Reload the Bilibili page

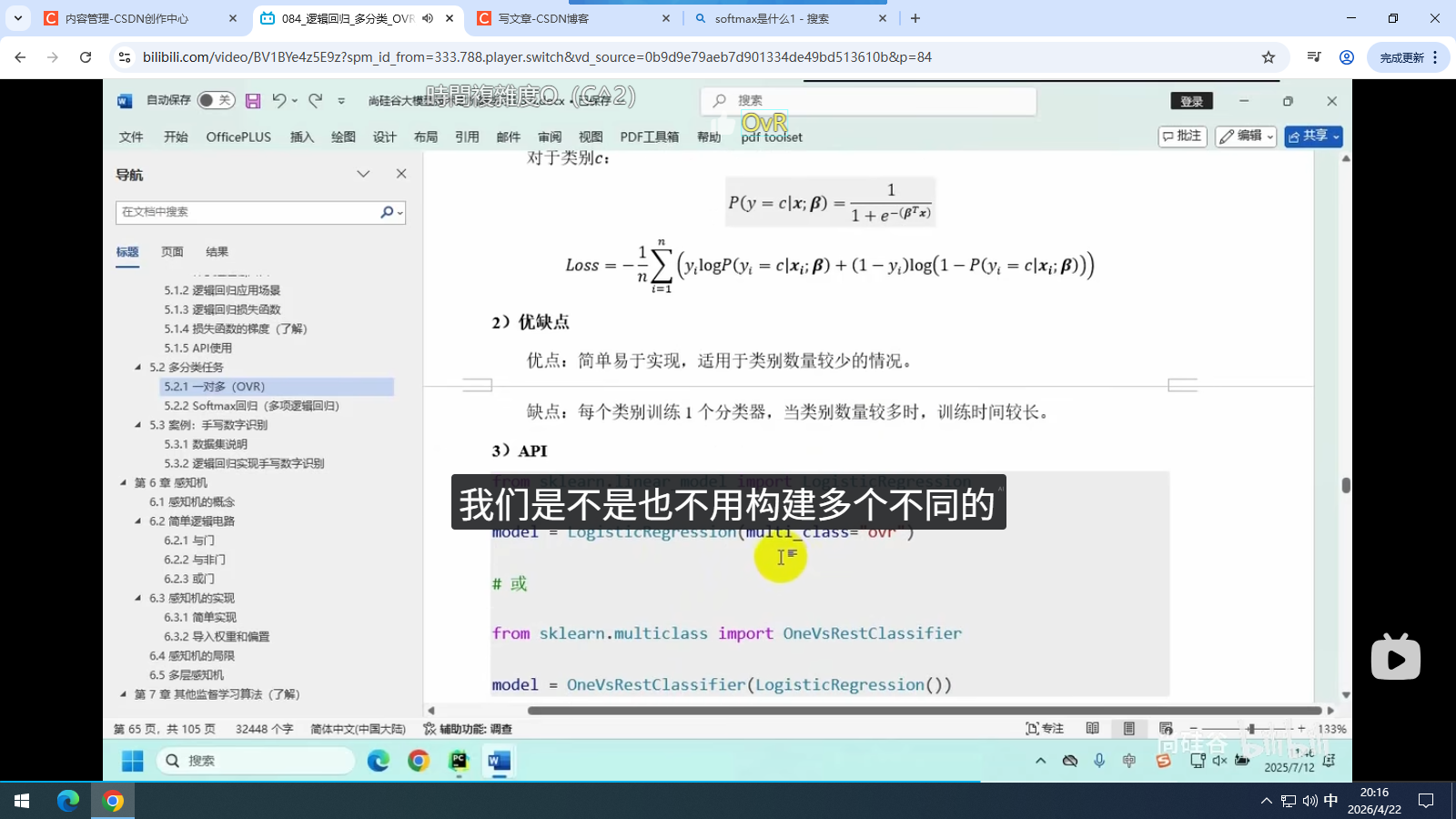point(86,57)
